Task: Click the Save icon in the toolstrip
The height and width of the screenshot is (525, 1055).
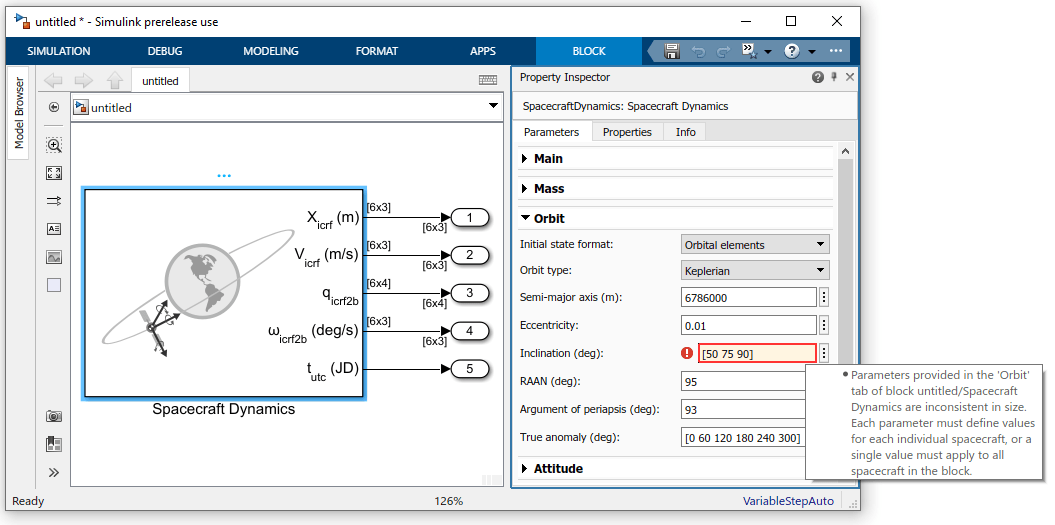Action: [x=672, y=51]
